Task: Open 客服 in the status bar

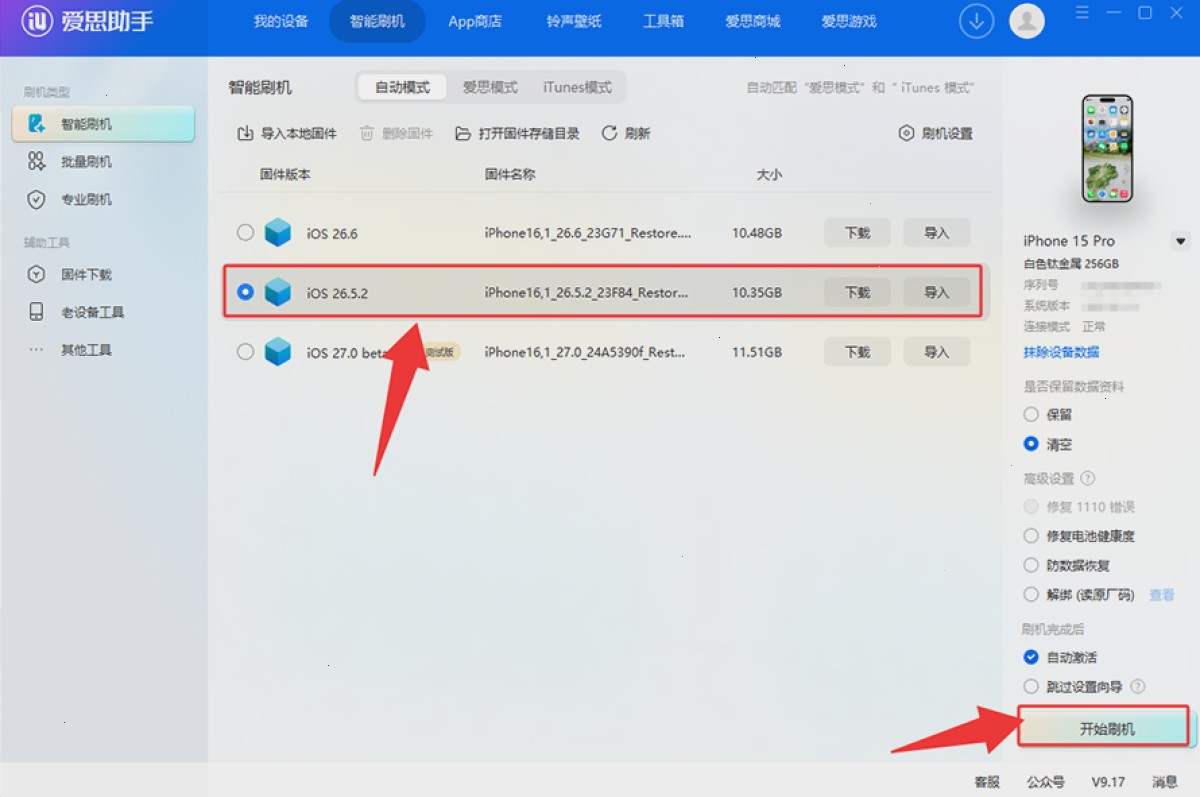Action: pos(987,782)
